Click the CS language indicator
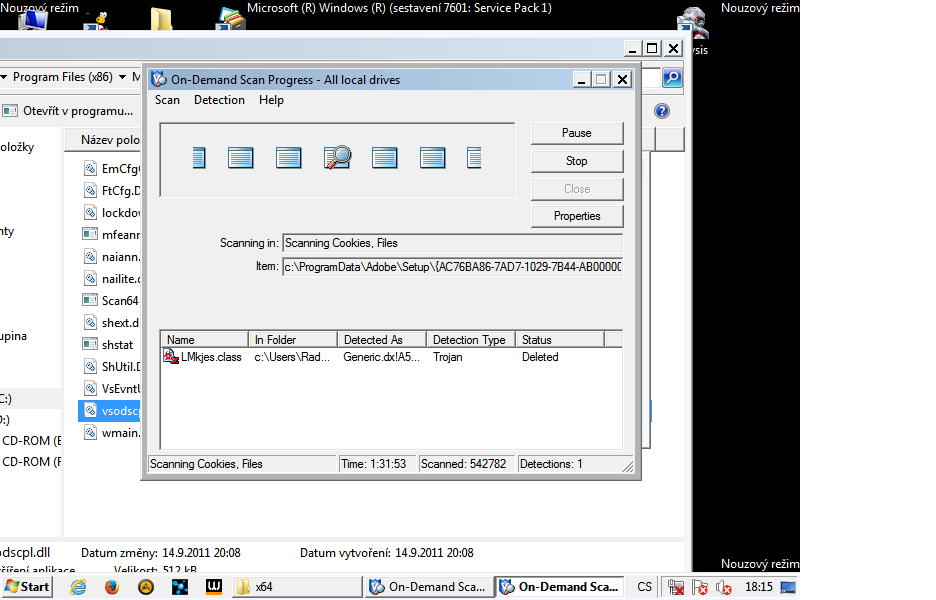Screen dimensions: 936x600 tap(645, 587)
